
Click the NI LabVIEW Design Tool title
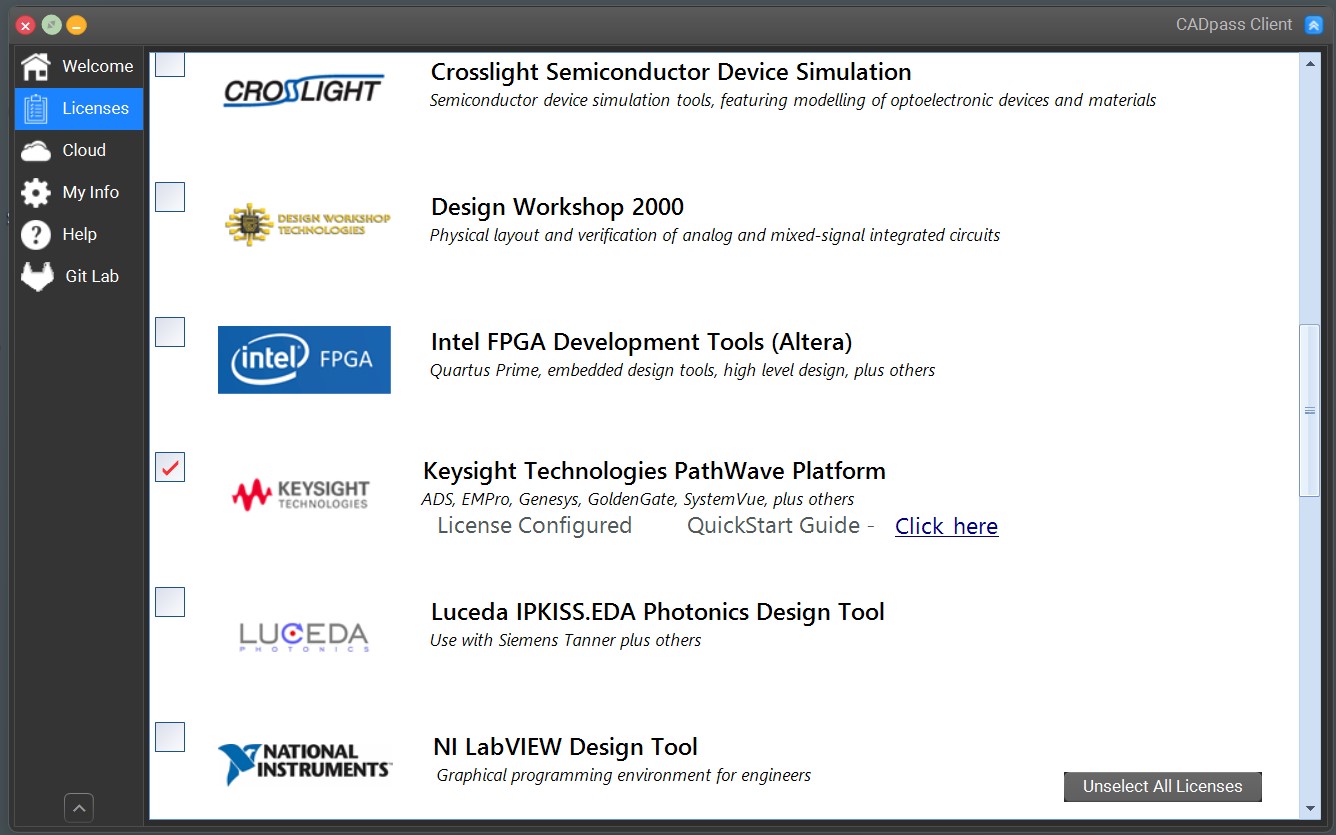565,747
